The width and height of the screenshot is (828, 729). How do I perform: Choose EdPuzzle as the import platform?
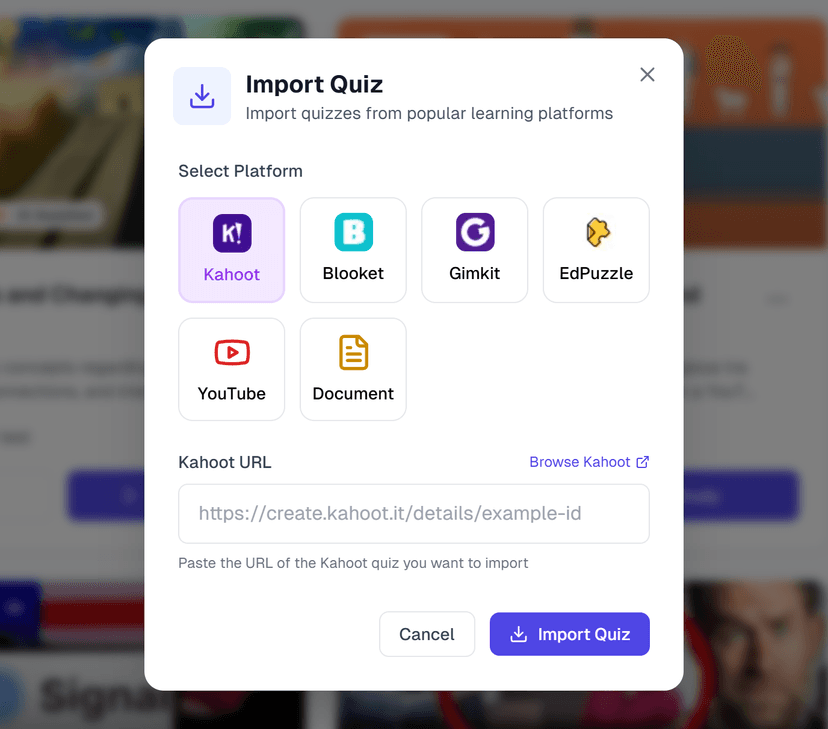pyautogui.click(x=596, y=250)
